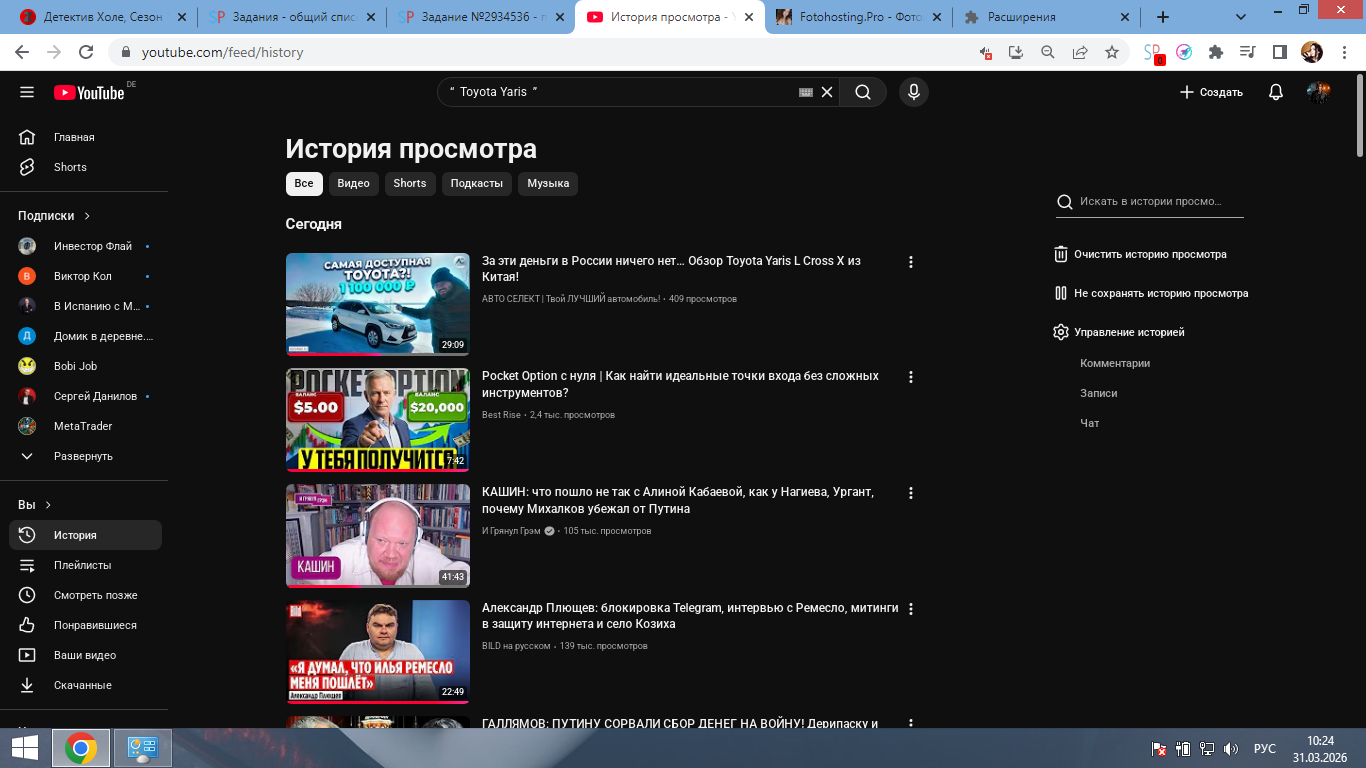Go back in Chrome
1366x768 pixels.
point(24,52)
